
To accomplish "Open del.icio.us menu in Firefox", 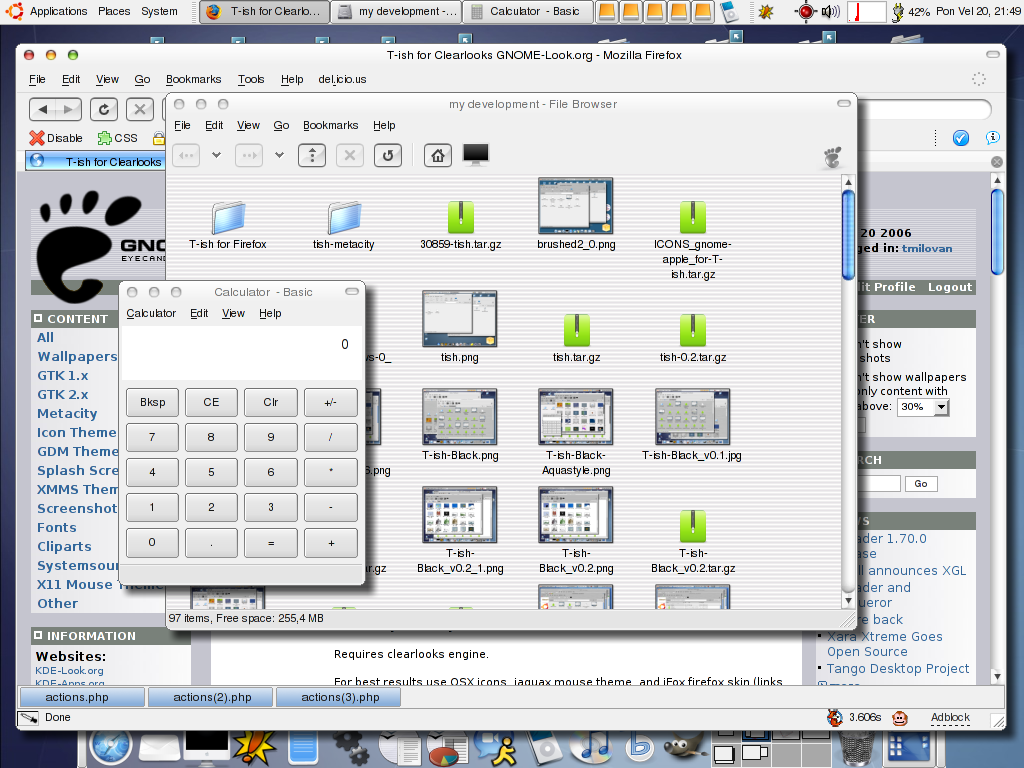I will (342, 79).
